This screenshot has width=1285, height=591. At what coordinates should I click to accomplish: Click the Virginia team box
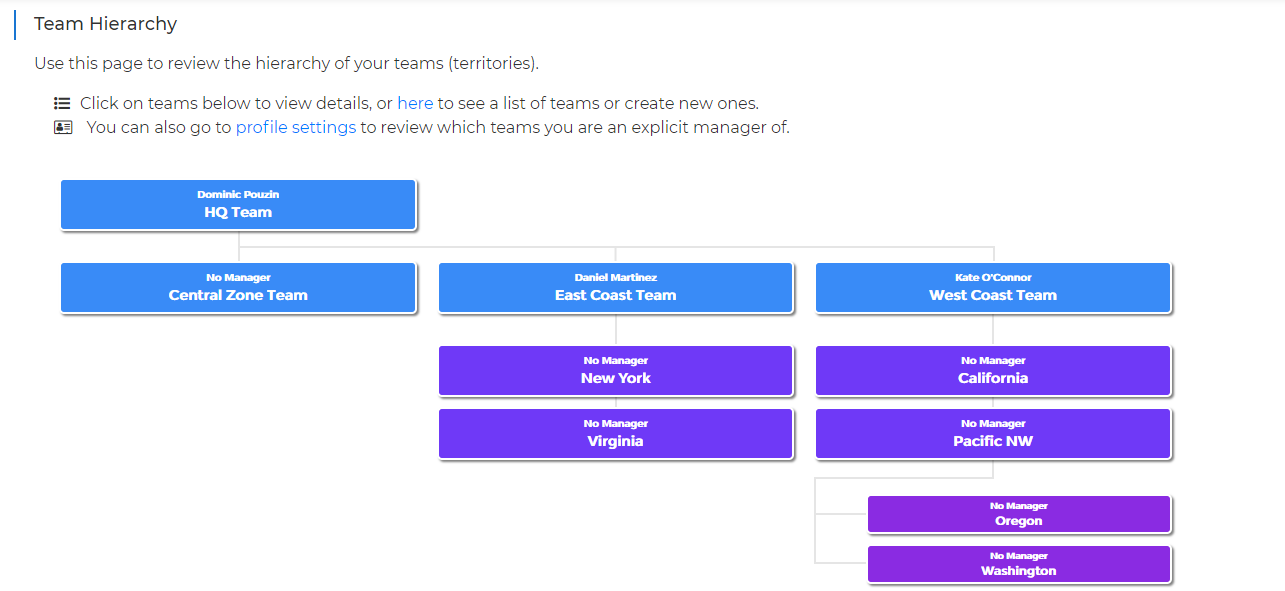point(615,434)
